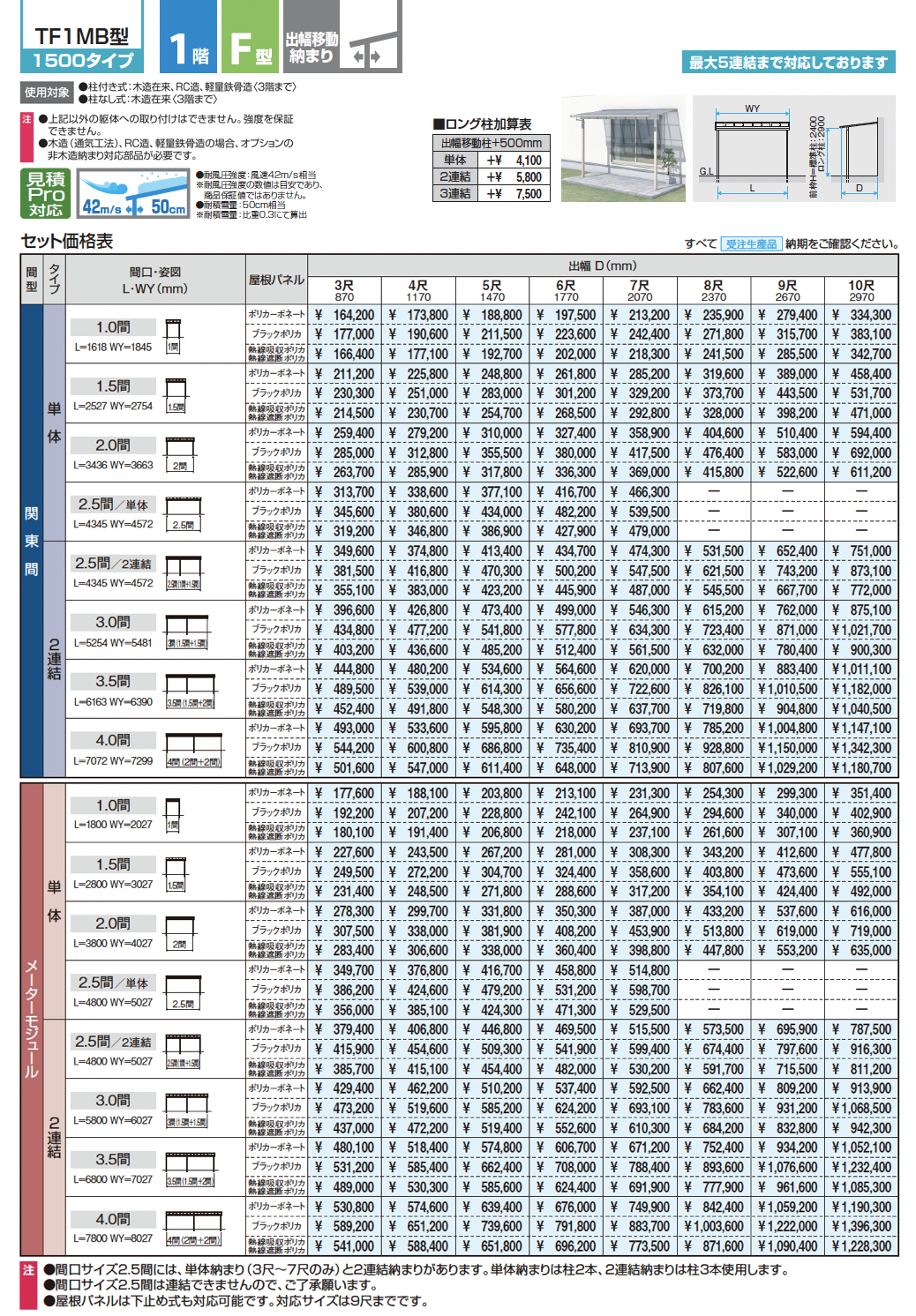Click the セット価格表 heading
This screenshot has width=916, height=1316.
tap(67, 242)
